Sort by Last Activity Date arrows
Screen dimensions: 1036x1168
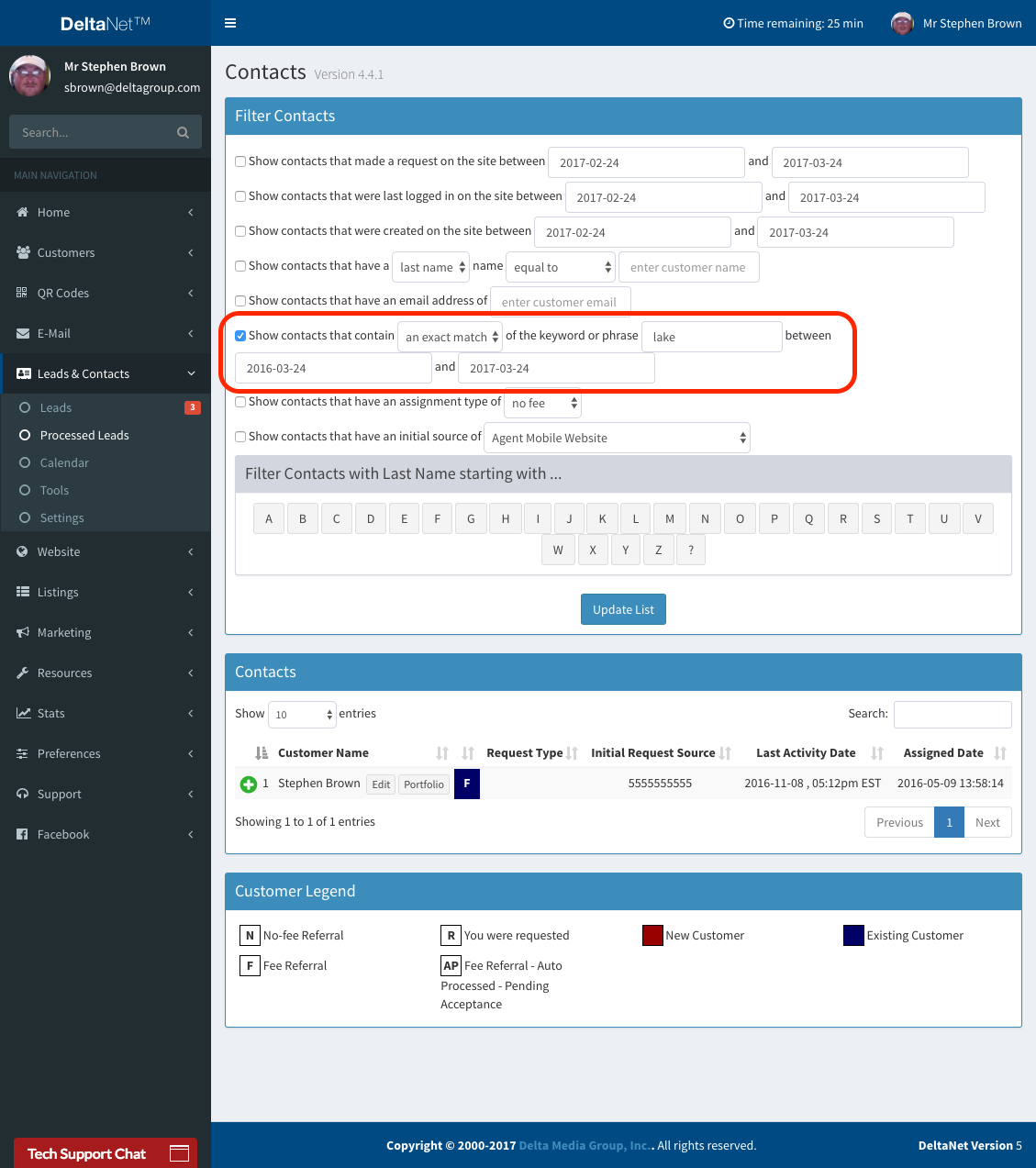pos(877,753)
